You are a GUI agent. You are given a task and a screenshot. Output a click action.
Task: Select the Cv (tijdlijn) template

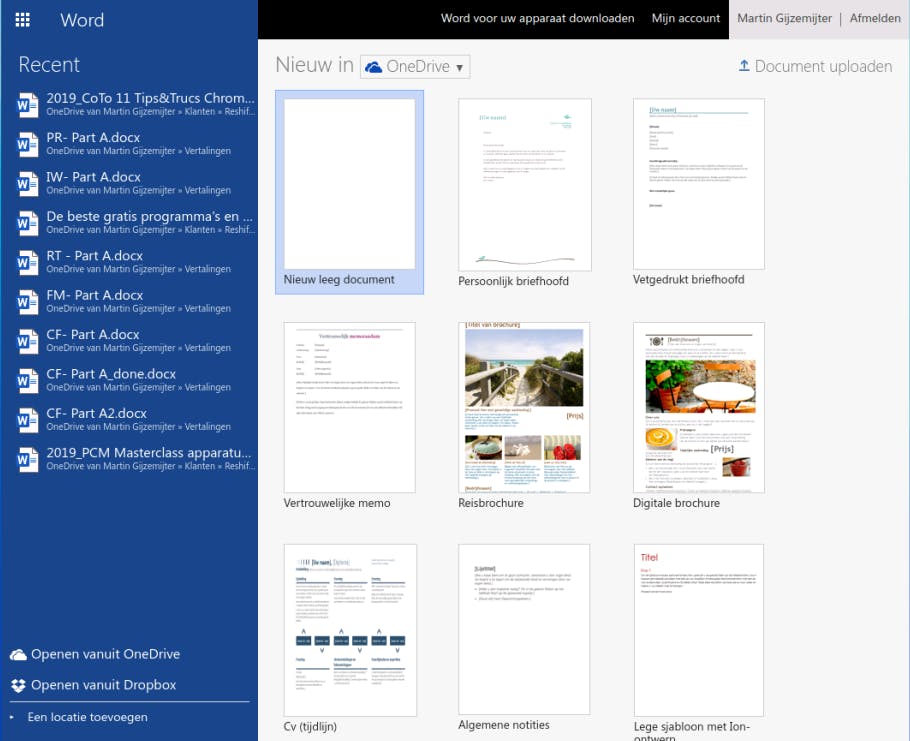[x=351, y=628]
